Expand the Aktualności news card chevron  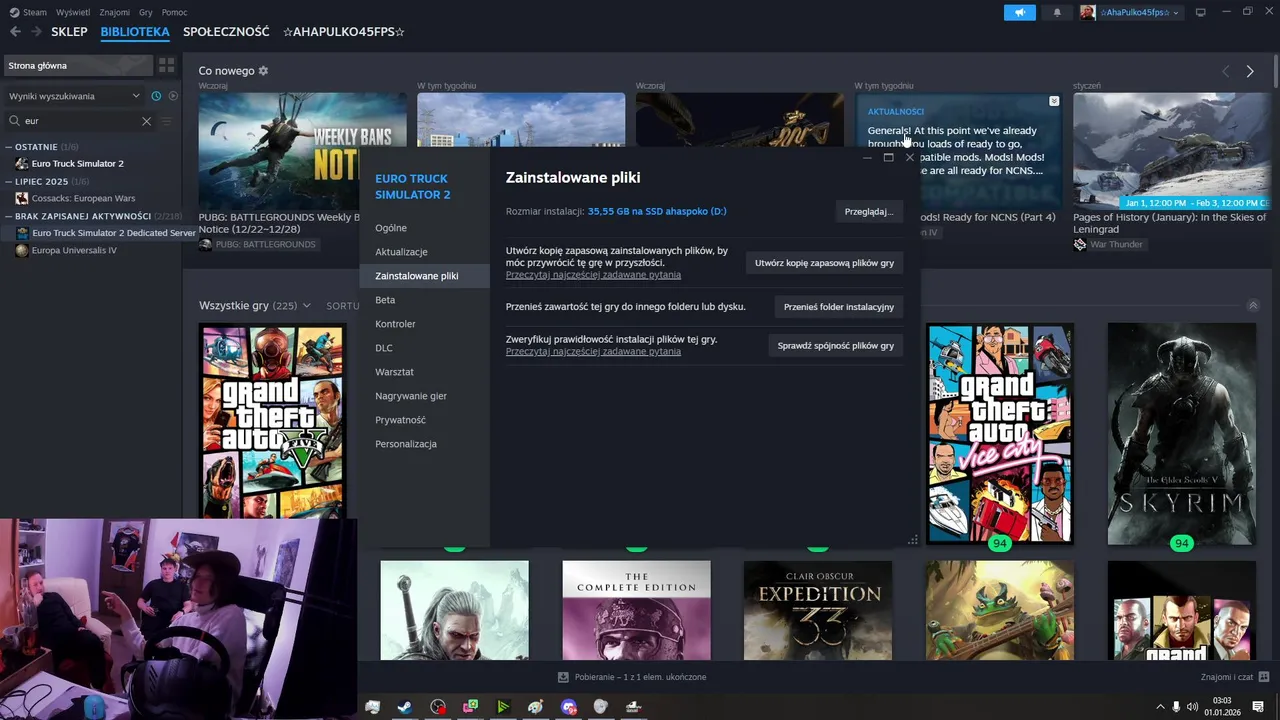(x=1054, y=101)
